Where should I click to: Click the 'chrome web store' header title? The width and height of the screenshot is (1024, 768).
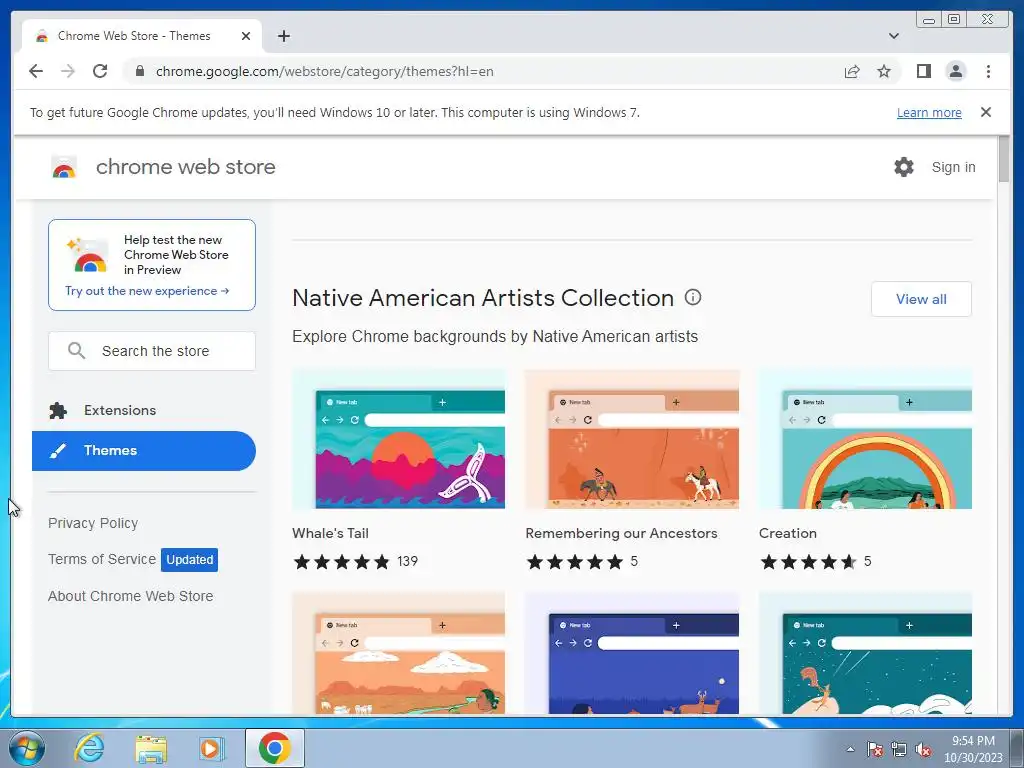tap(185, 167)
